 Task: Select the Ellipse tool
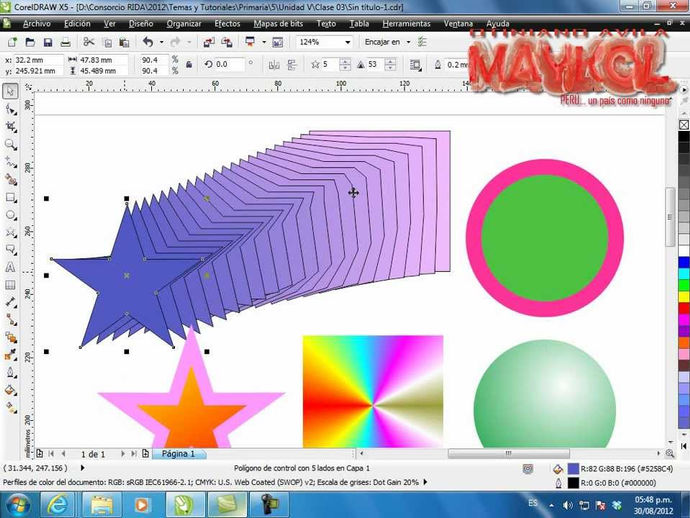click(x=11, y=215)
